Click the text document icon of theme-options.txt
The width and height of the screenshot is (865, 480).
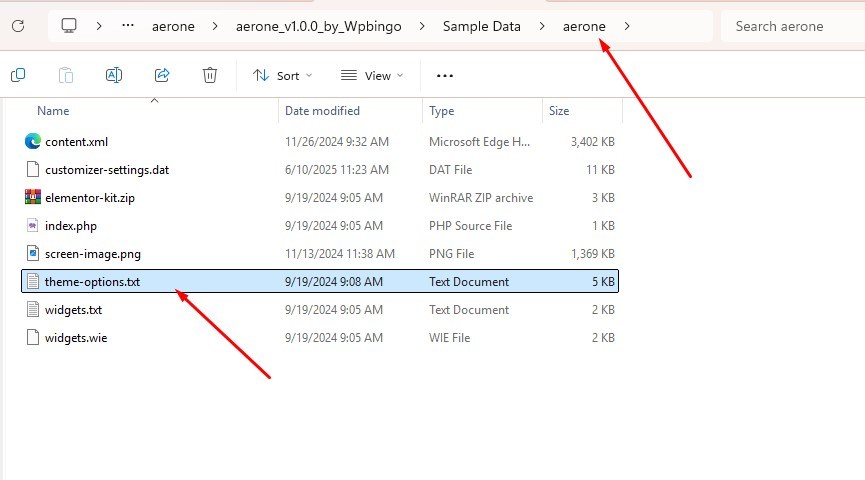(x=33, y=281)
